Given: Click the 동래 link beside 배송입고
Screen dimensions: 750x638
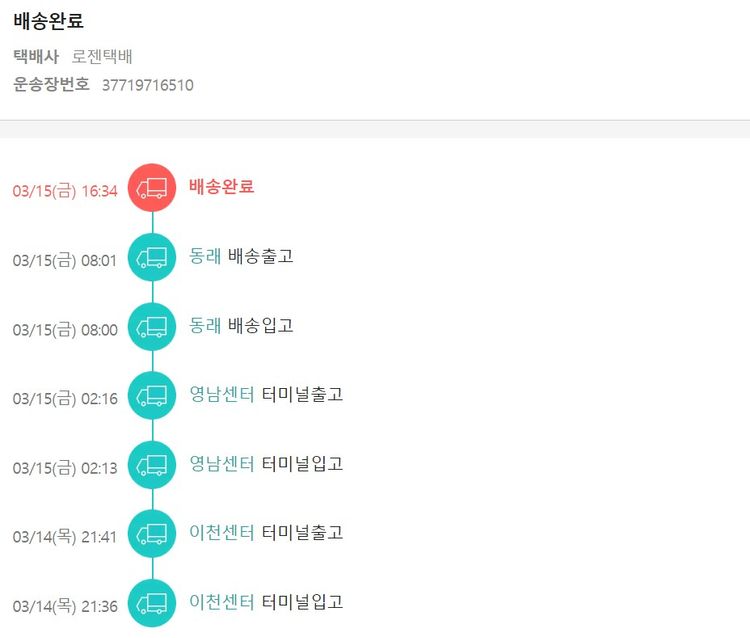Looking at the screenshot, I should pos(205,325).
